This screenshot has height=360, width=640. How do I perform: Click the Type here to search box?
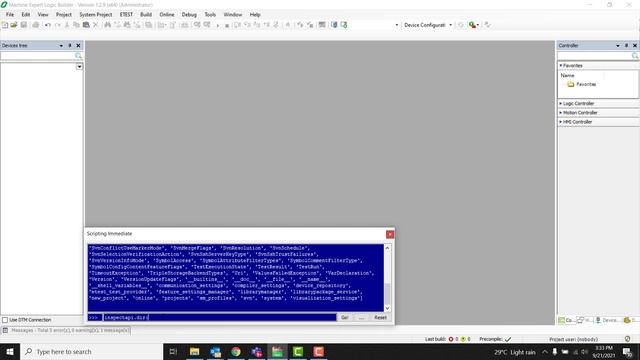(x=91, y=351)
